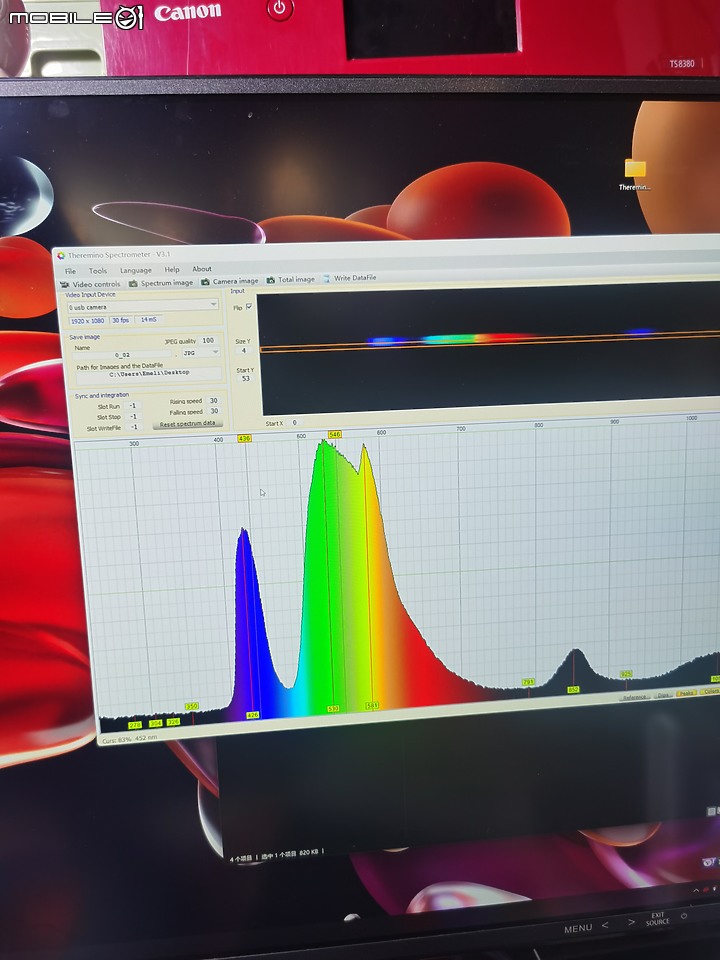The height and width of the screenshot is (960, 720).
Task: Click the Rising speed value field
Action: pos(214,400)
